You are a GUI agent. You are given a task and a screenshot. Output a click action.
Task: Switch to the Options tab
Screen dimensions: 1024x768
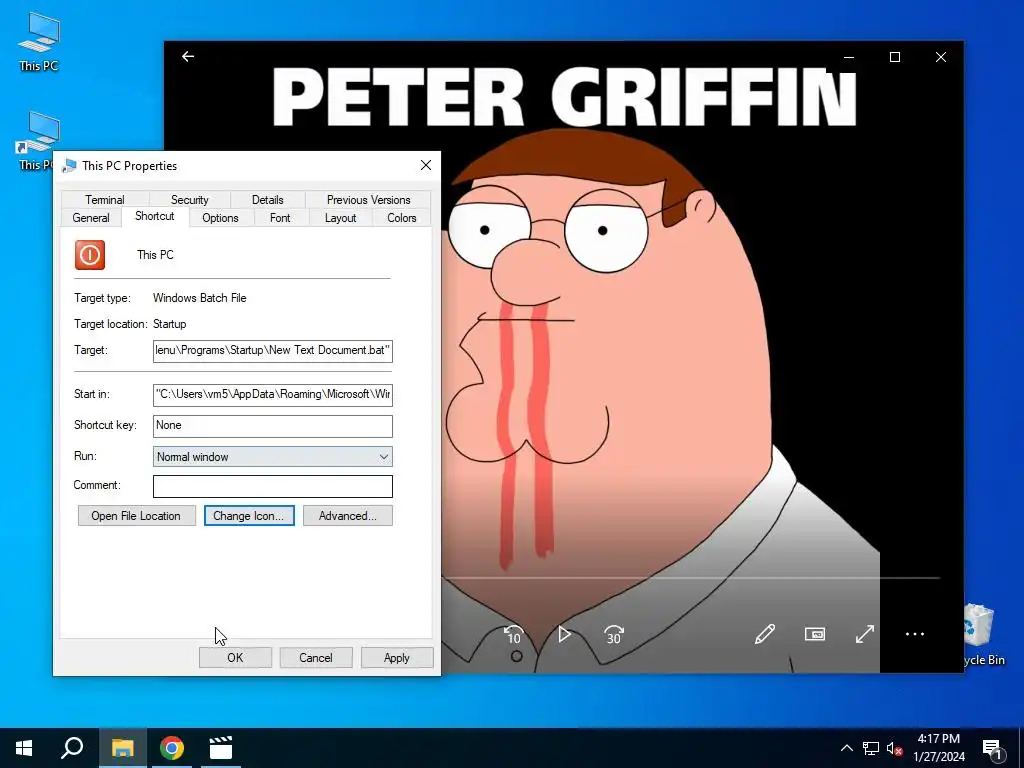pyautogui.click(x=220, y=217)
